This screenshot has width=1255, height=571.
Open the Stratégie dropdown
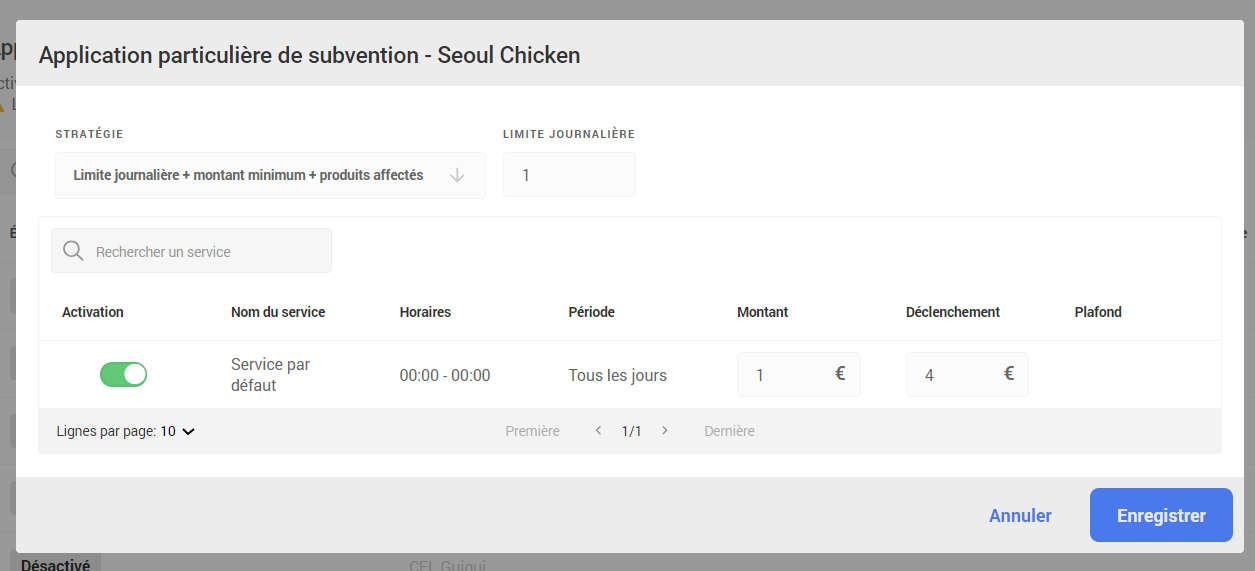click(270, 175)
